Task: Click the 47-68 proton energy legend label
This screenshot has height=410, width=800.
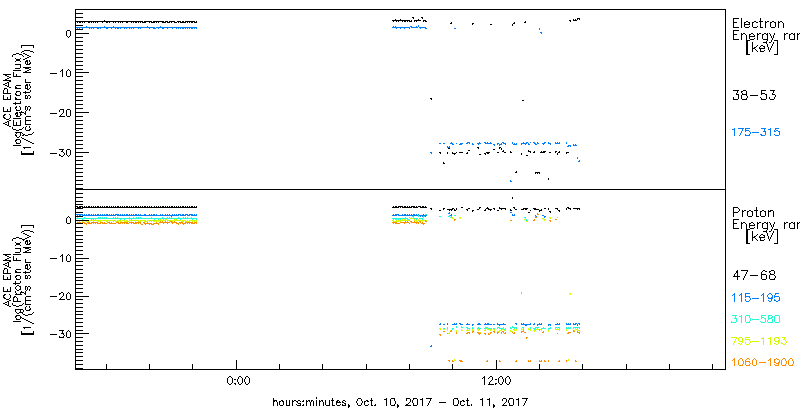Action: click(754, 276)
